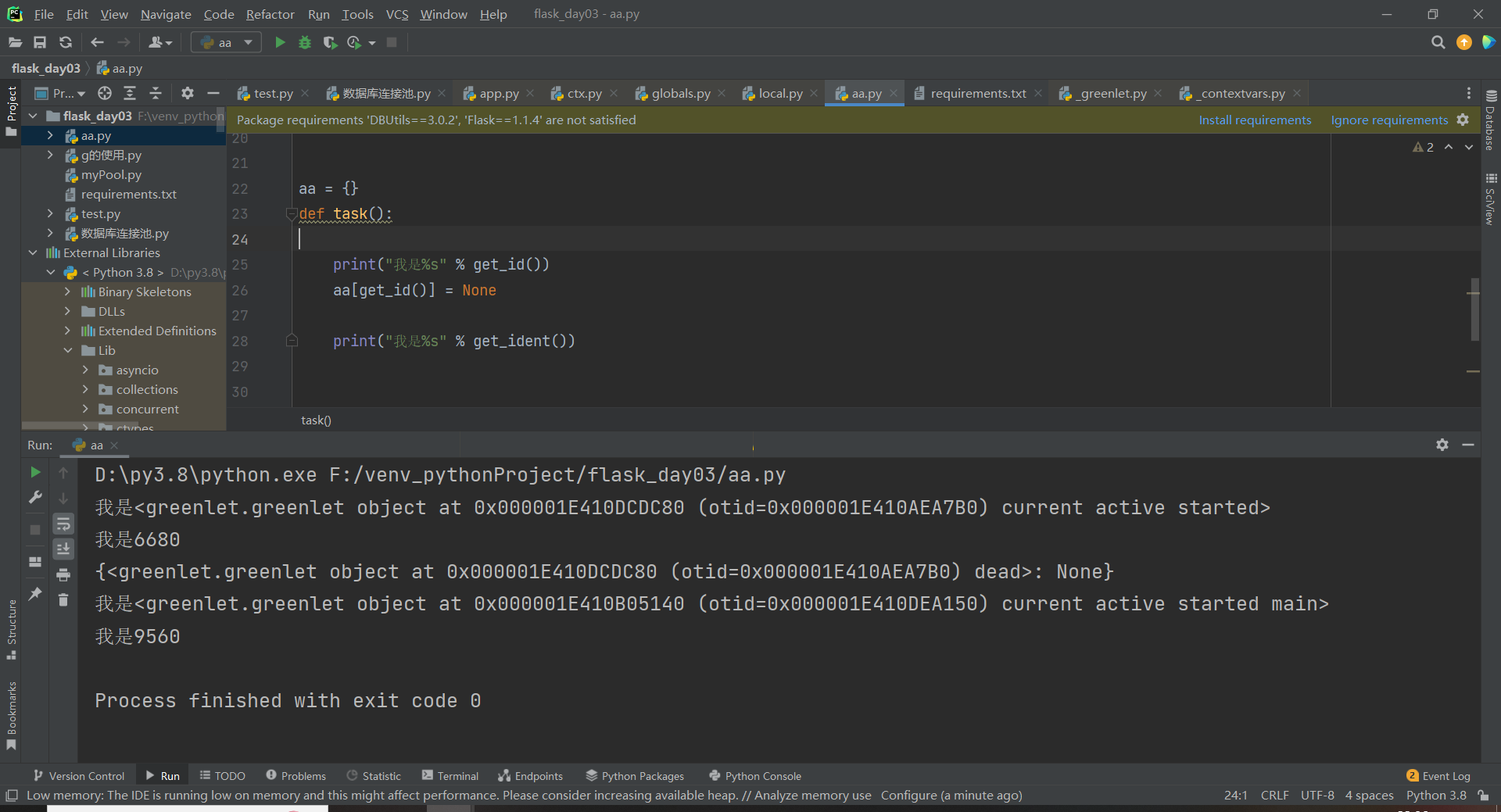
Task: Run with Coverage from the toolbar
Action: 330,42
